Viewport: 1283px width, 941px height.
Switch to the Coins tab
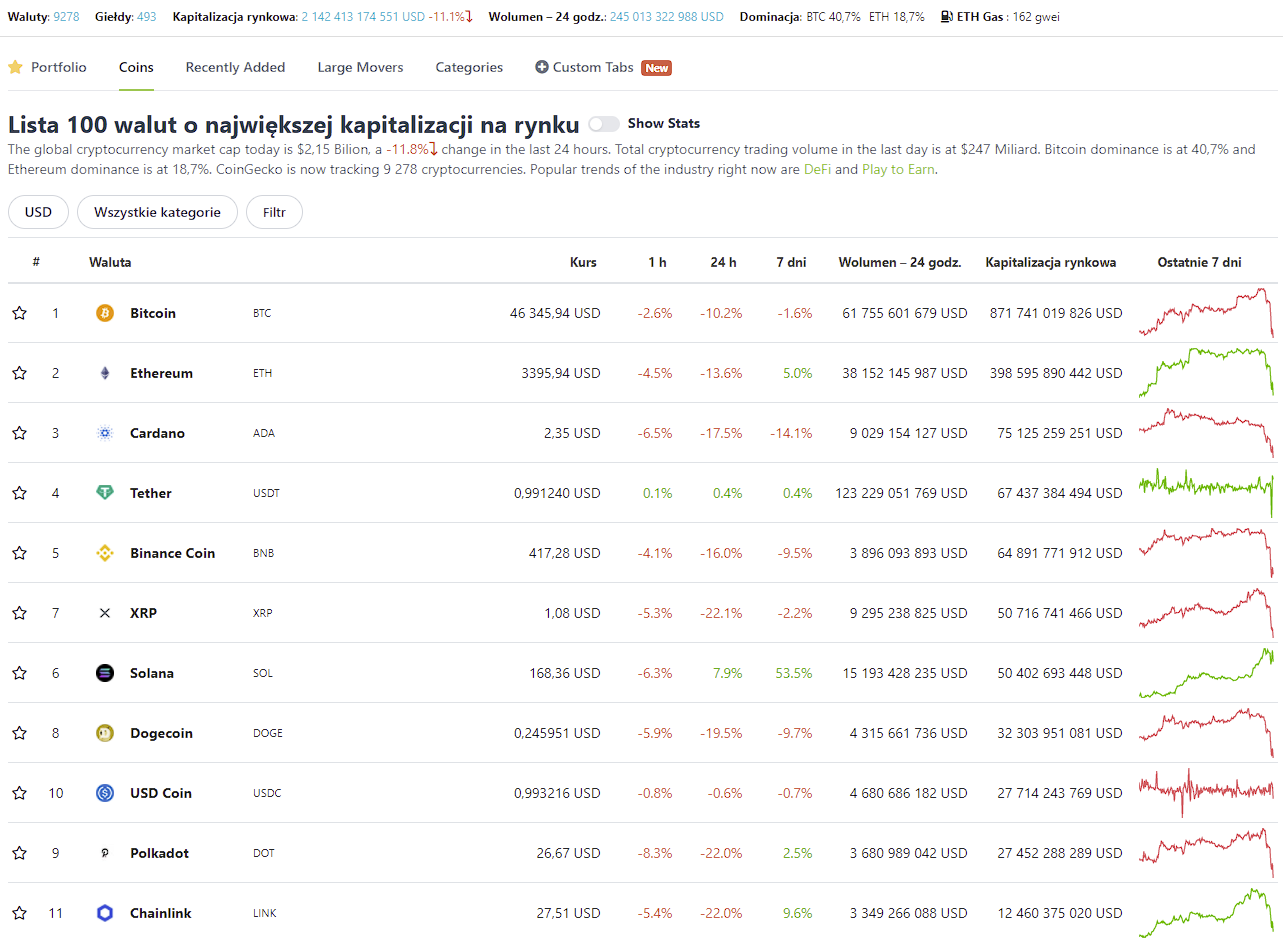[x=136, y=67]
